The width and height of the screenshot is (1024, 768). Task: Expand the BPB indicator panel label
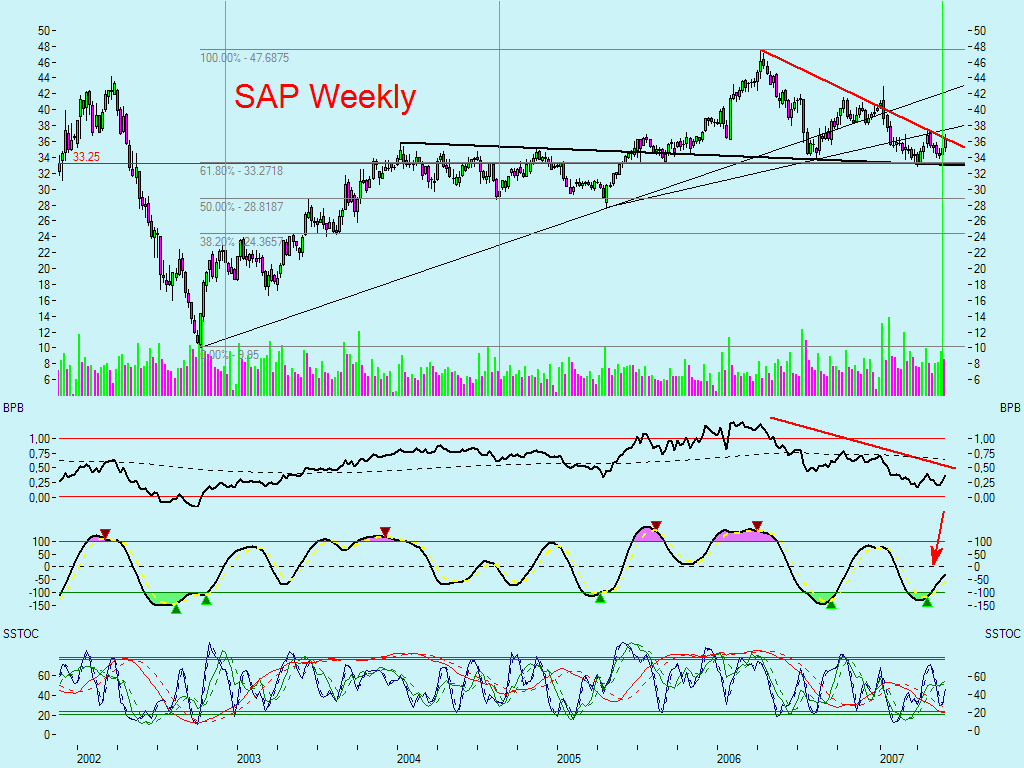[12, 406]
